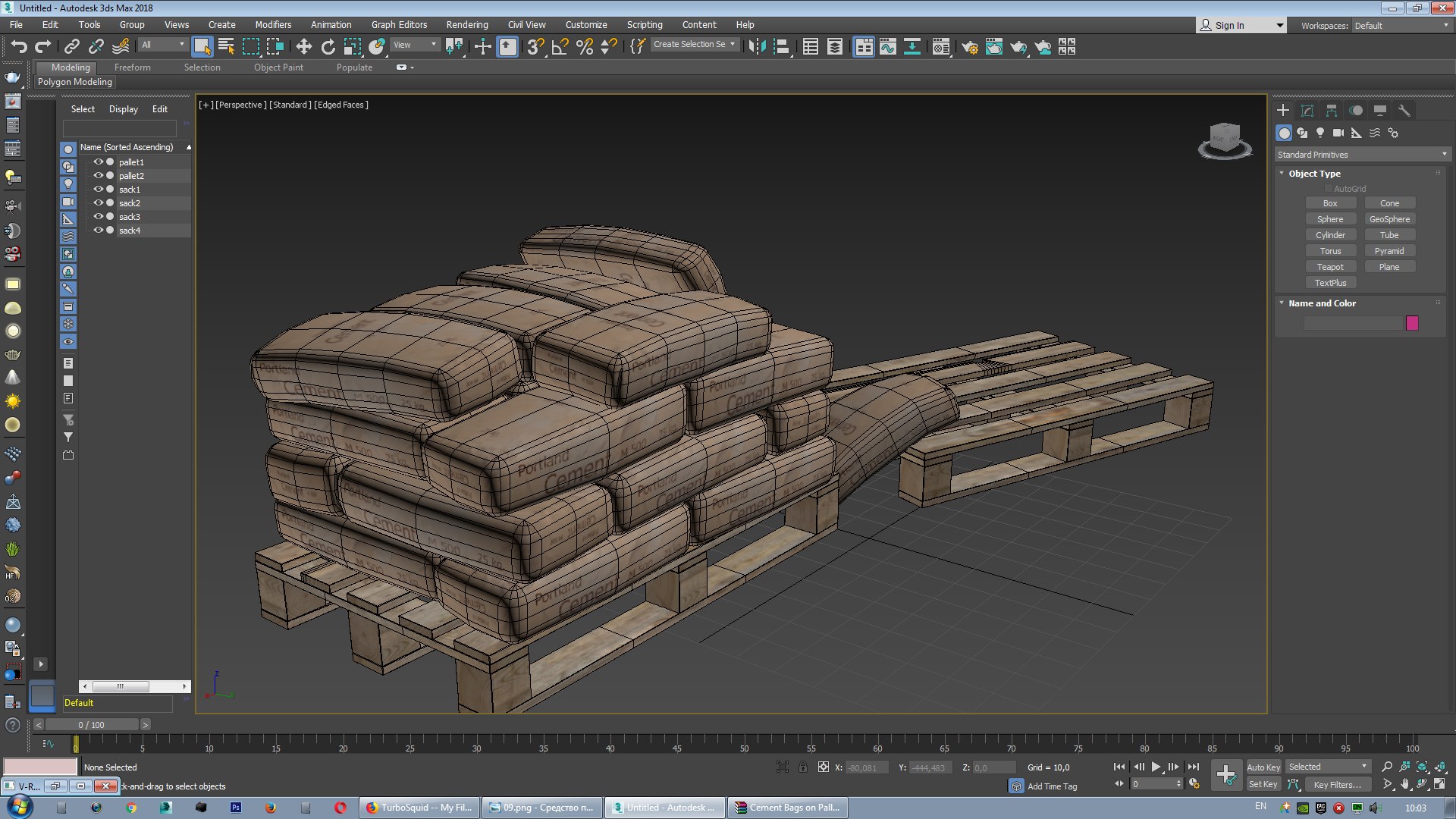Toggle the Auto Key button
Viewport: 1456px width, 819px height.
click(1263, 767)
